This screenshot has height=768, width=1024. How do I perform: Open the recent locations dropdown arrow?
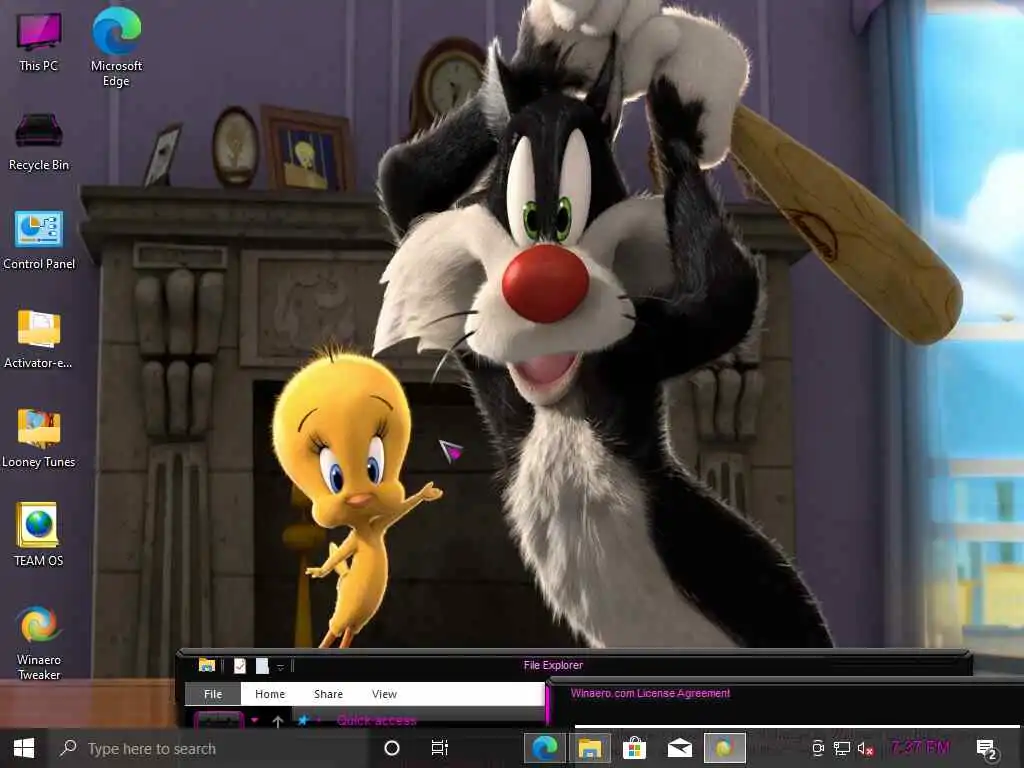coord(255,720)
